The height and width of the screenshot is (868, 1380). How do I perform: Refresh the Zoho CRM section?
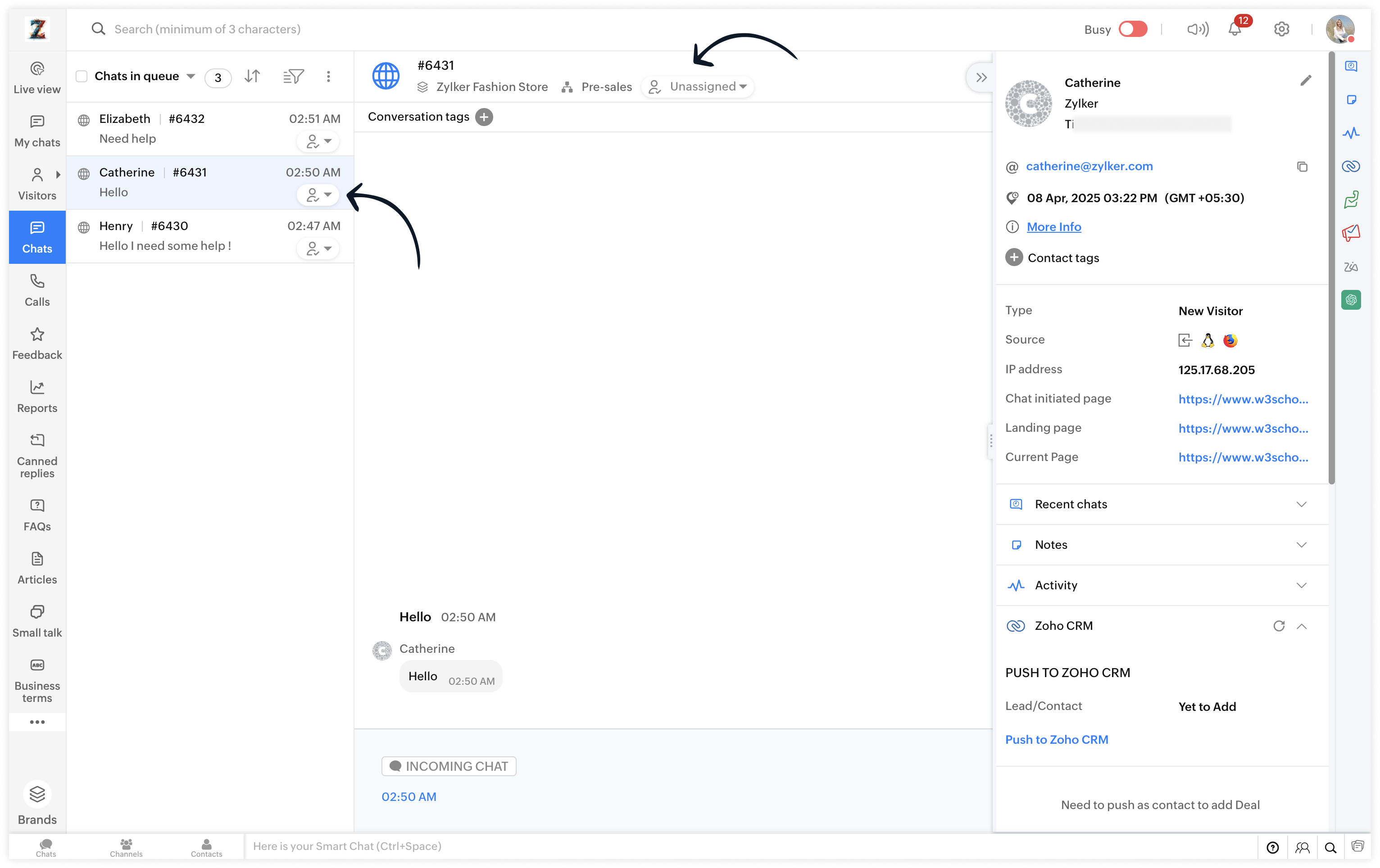coord(1279,626)
